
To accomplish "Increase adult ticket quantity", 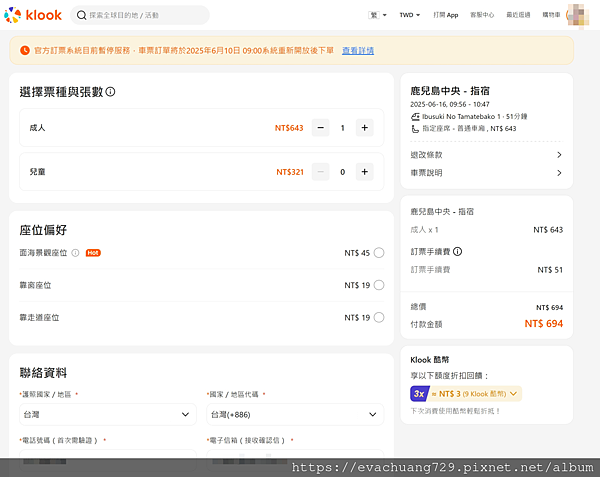I will (x=365, y=128).
